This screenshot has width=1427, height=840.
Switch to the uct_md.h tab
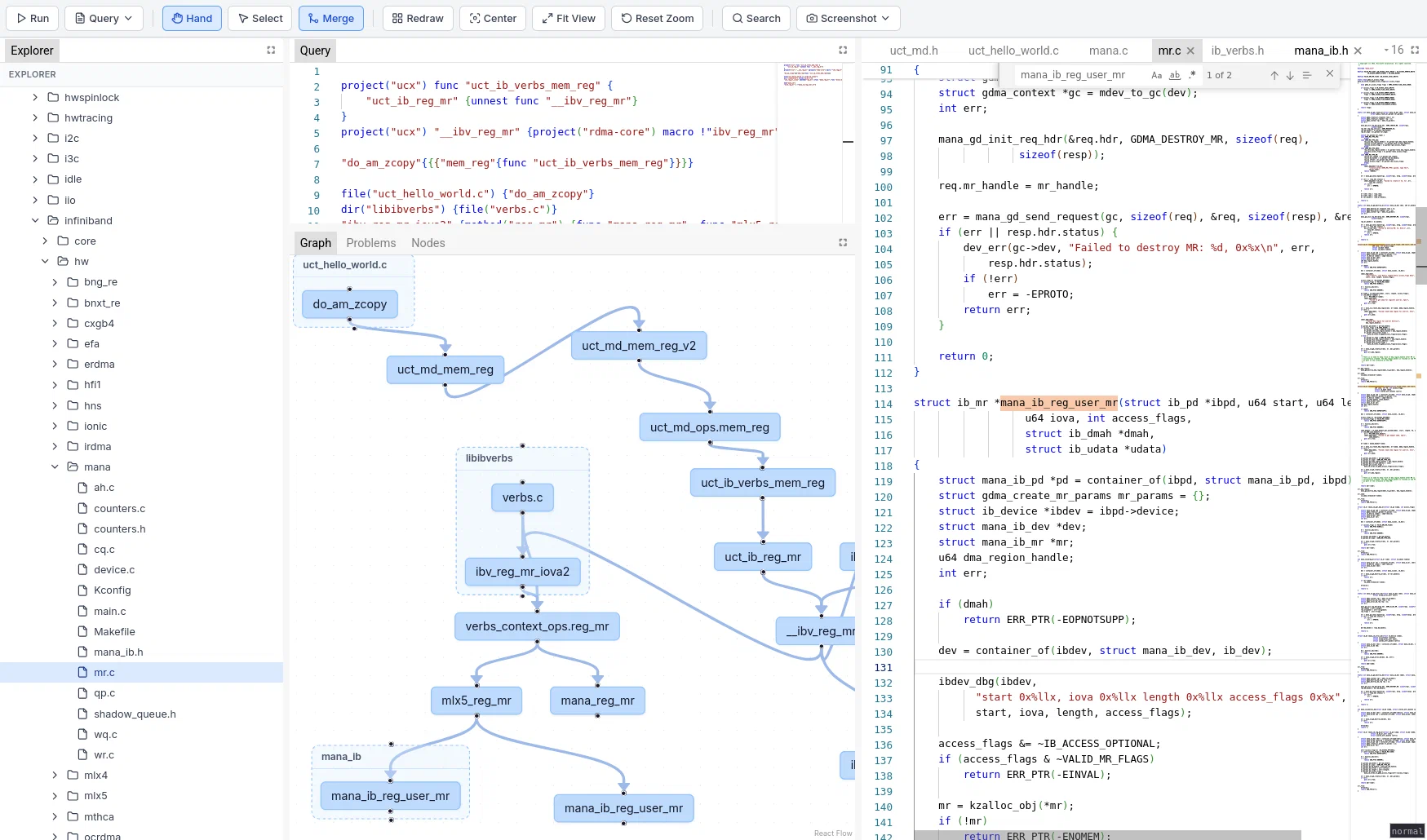point(914,51)
